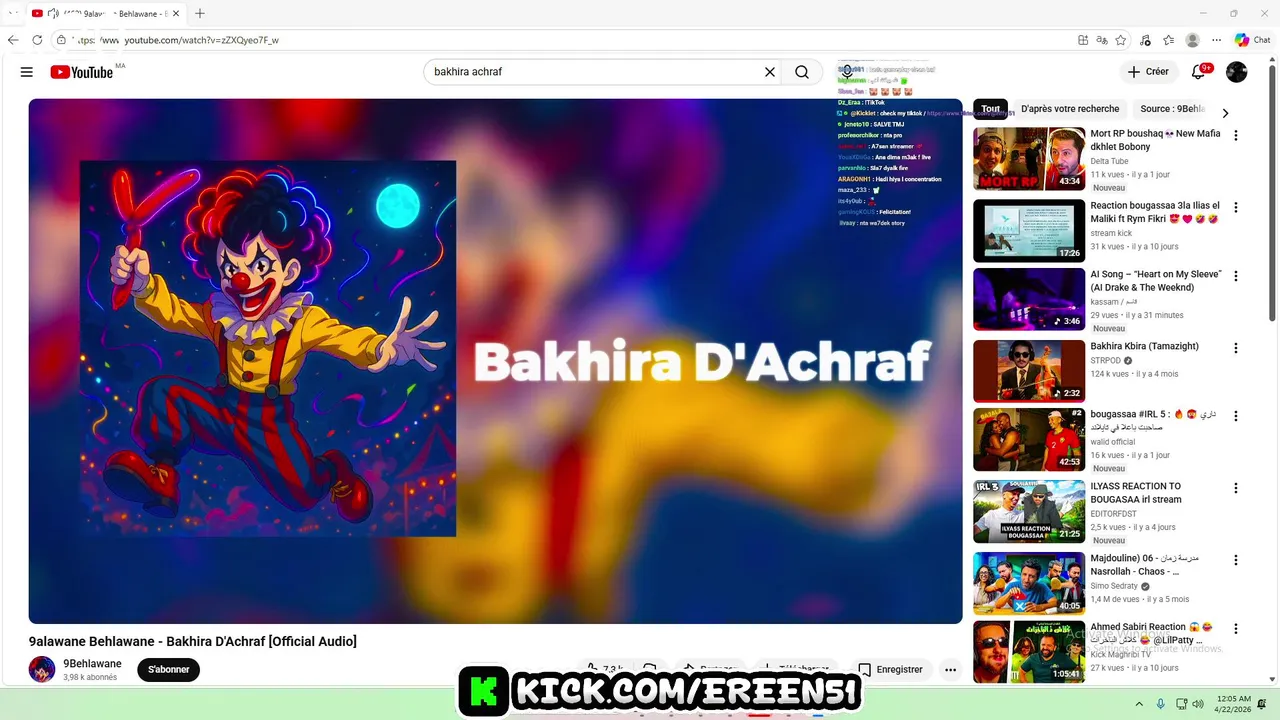Open AI Song Heart on My Sleeve title

pyautogui.click(x=1156, y=281)
